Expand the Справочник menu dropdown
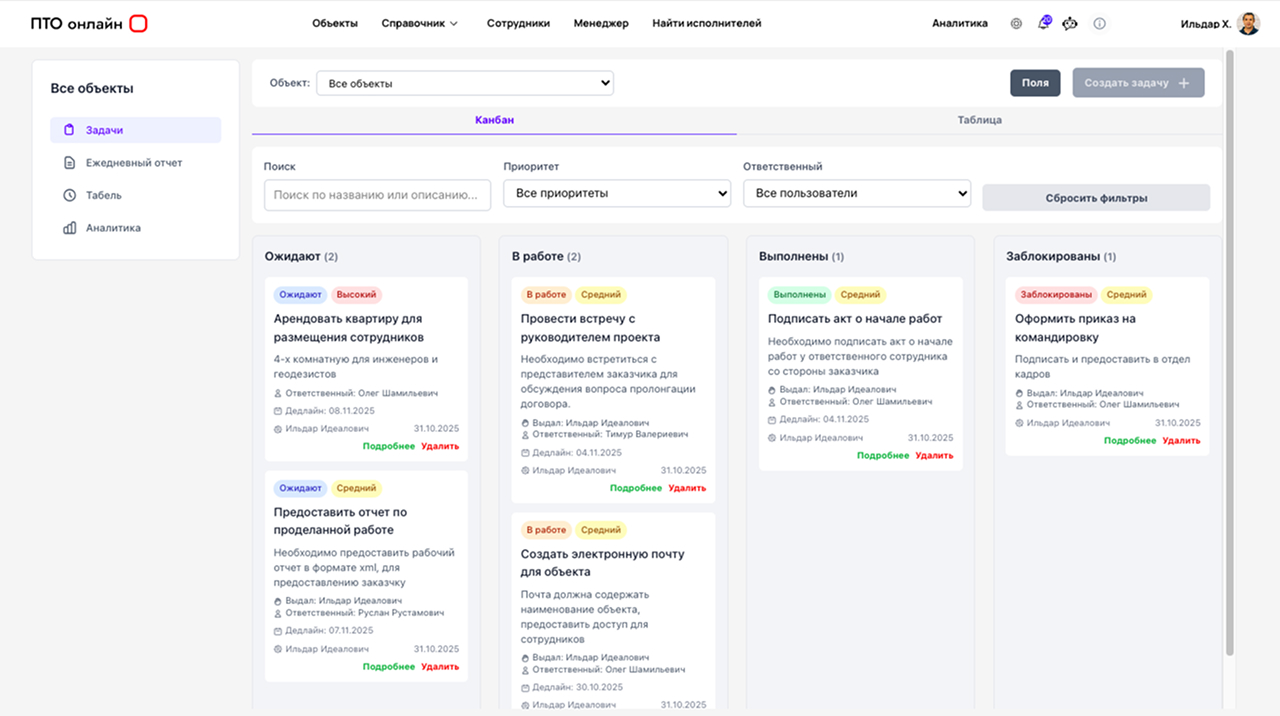The width and height of the screenshot is (1280, 716). pos(419,23)
